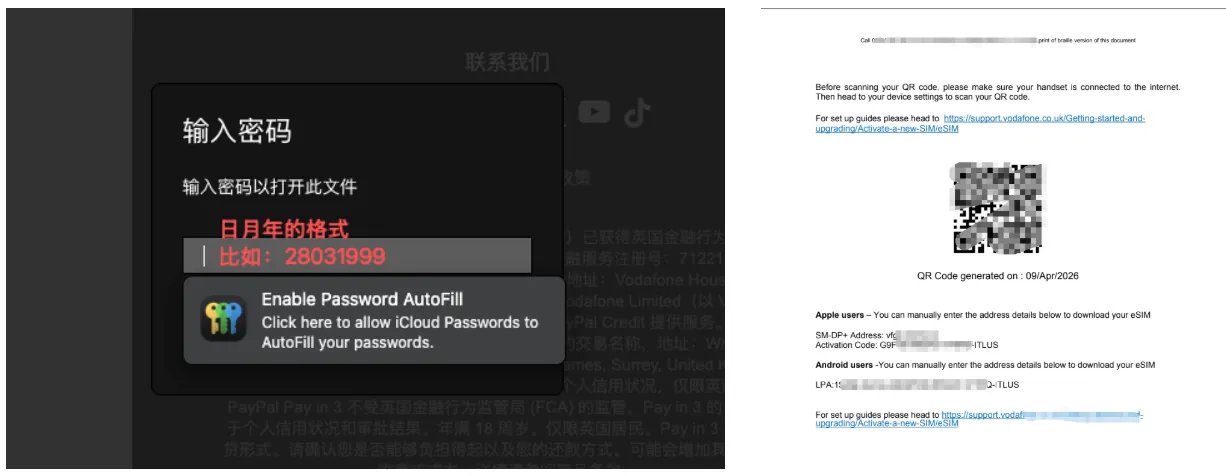This screenshot has height=476, width=1226.
Task: Select the 'Apple users' instruction line
Action: (983, 314)
